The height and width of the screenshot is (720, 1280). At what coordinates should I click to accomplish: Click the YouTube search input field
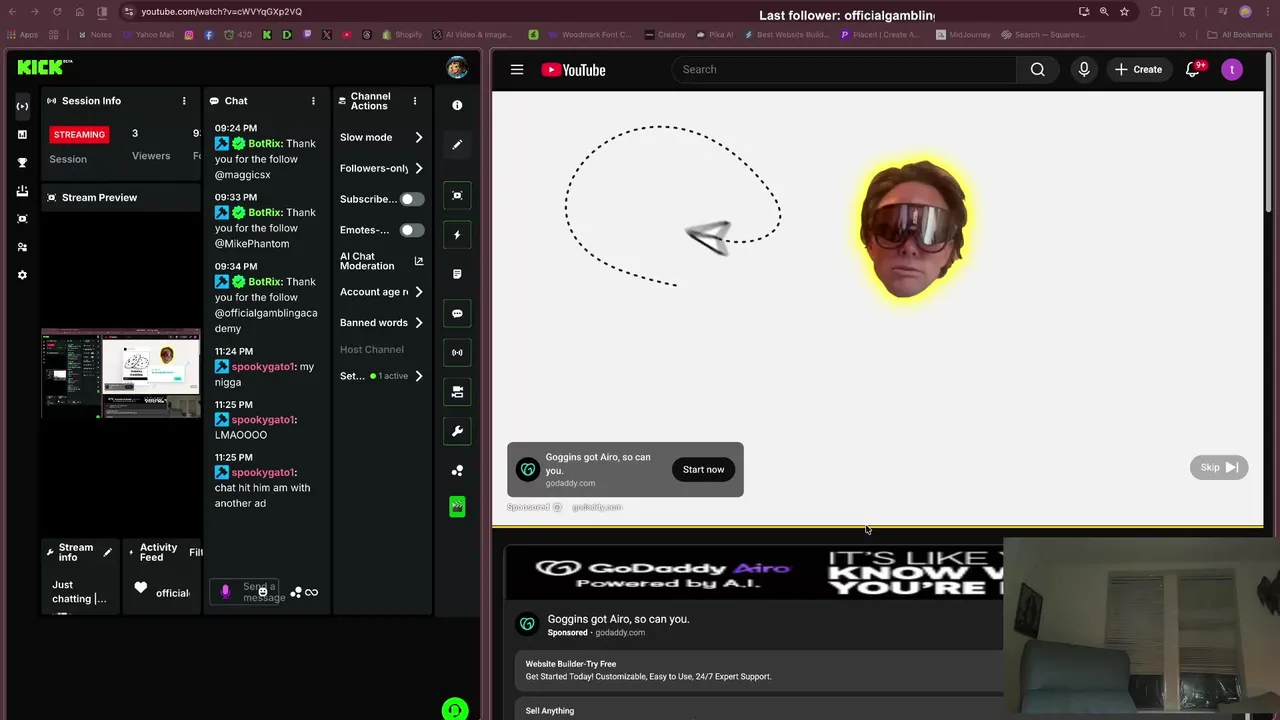tap(844, 69)
